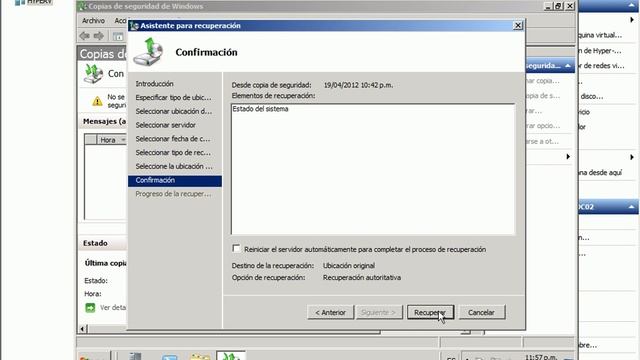
Task: Go back with the Anterior button
Action: [330, 312]
